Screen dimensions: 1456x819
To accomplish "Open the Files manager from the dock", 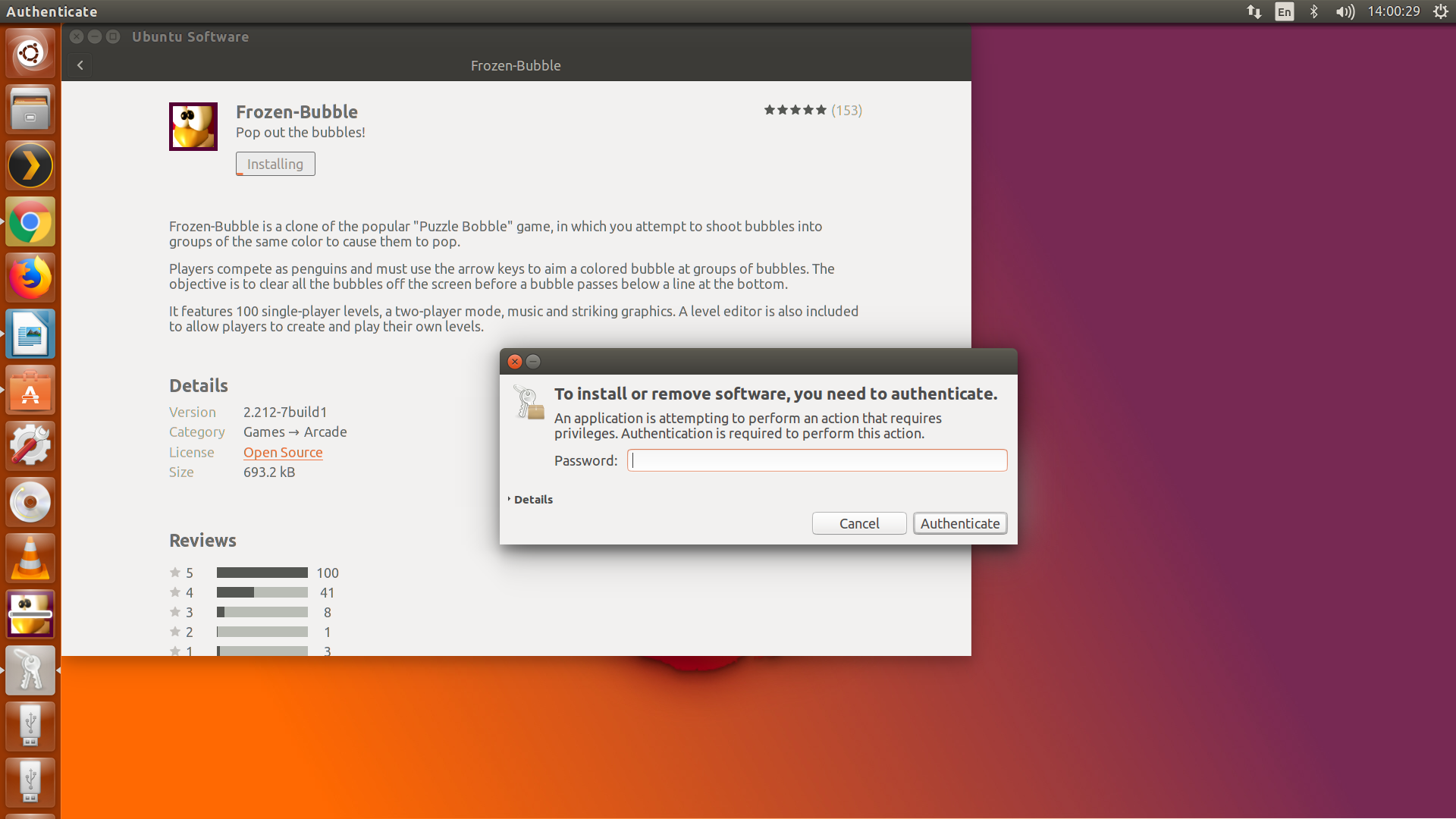I will tap(30, 109).
